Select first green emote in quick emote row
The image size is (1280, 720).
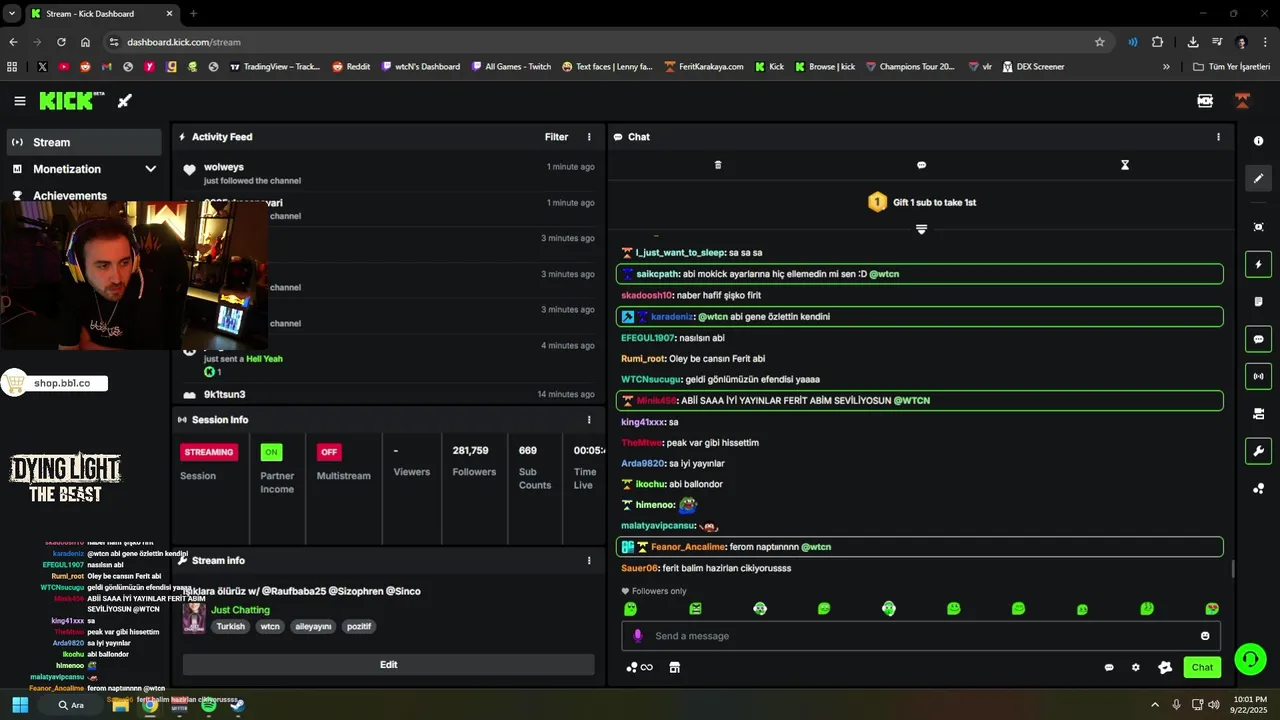(630, 609)
